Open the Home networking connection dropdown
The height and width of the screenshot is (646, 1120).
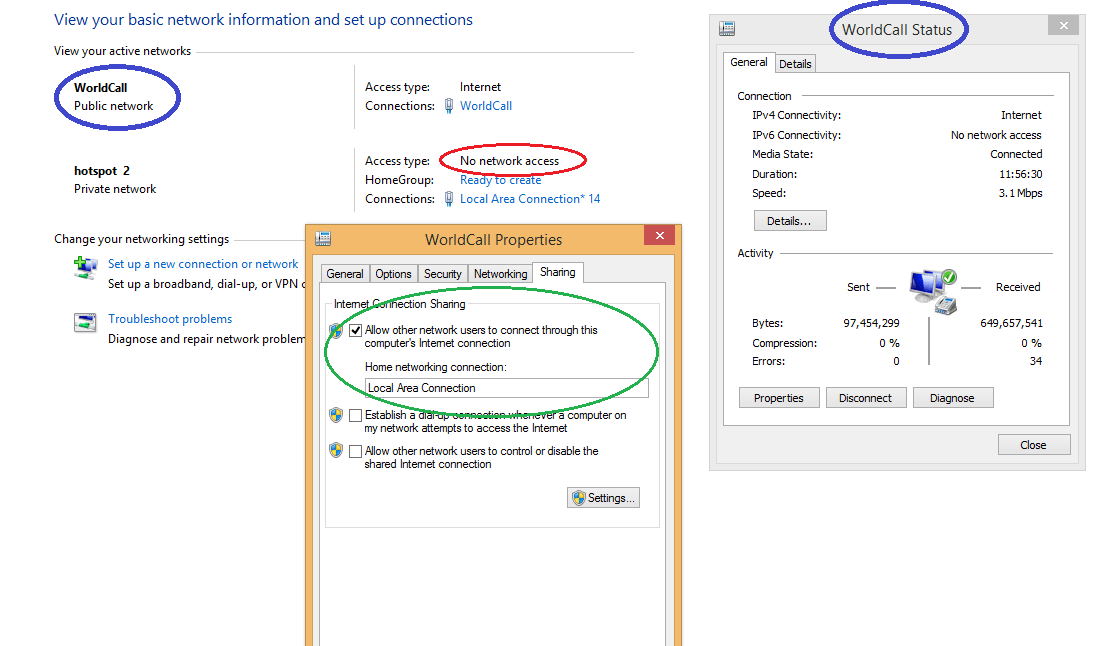[506, 388]
